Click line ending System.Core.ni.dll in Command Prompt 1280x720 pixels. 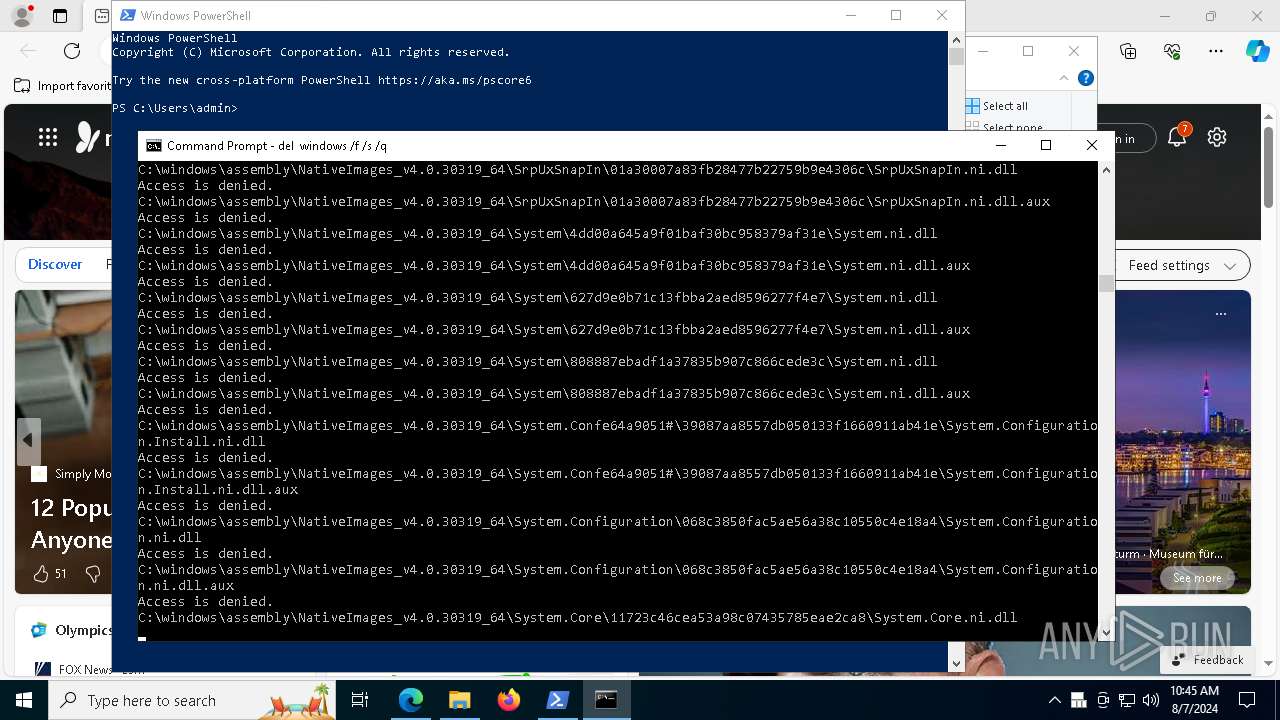coord(577,618)
